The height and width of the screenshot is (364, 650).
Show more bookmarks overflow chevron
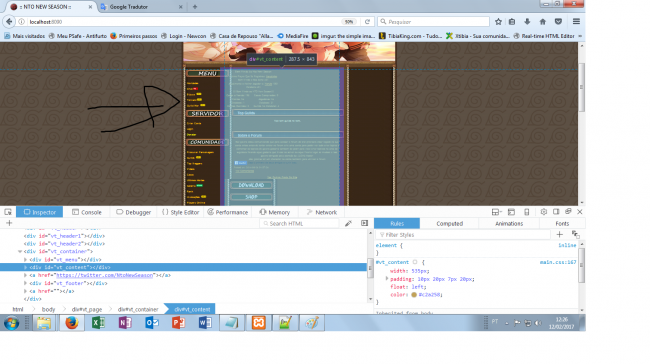[x=580, y=36]
